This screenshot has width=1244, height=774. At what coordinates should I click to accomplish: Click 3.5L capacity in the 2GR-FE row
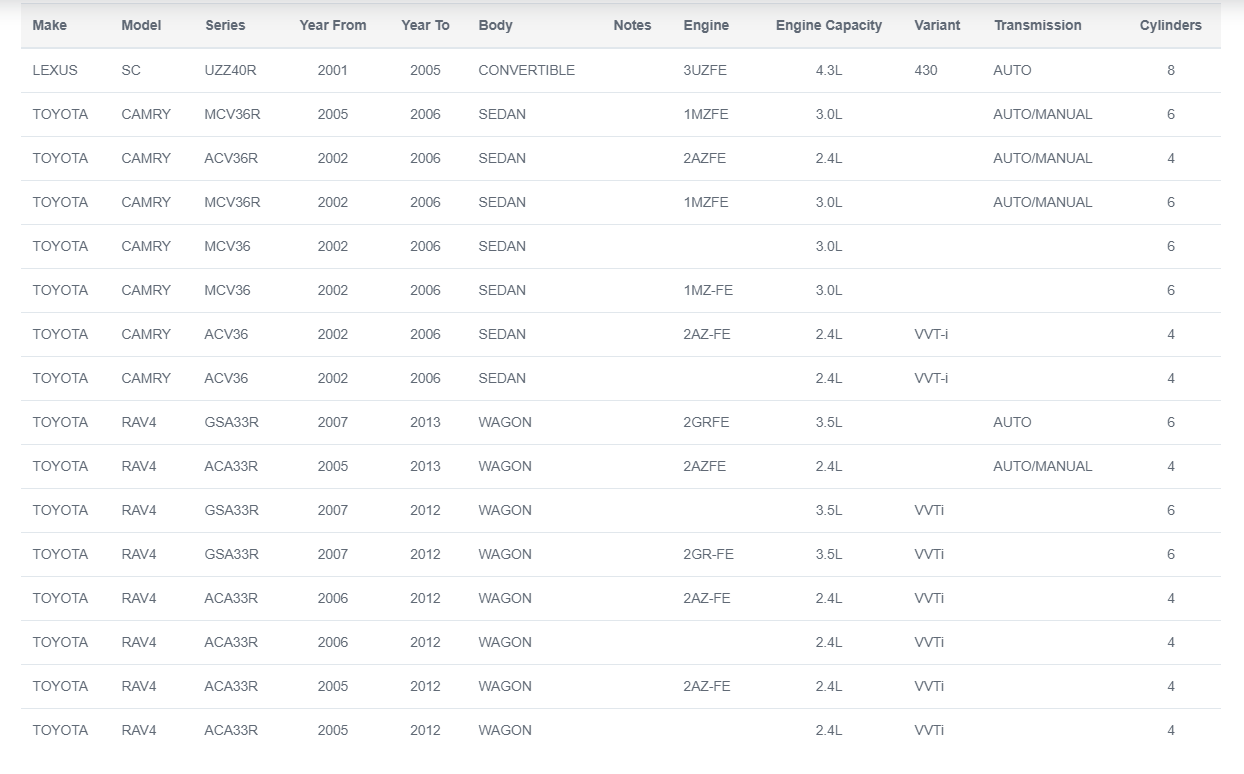coord(829,554)
